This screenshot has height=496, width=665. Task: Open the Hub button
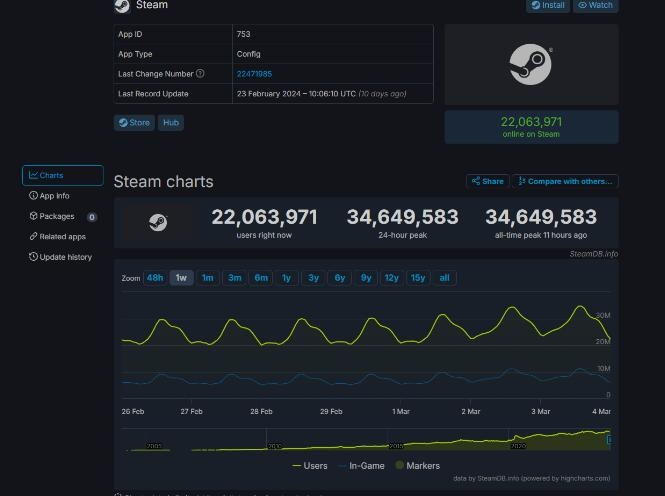point(171,123)
